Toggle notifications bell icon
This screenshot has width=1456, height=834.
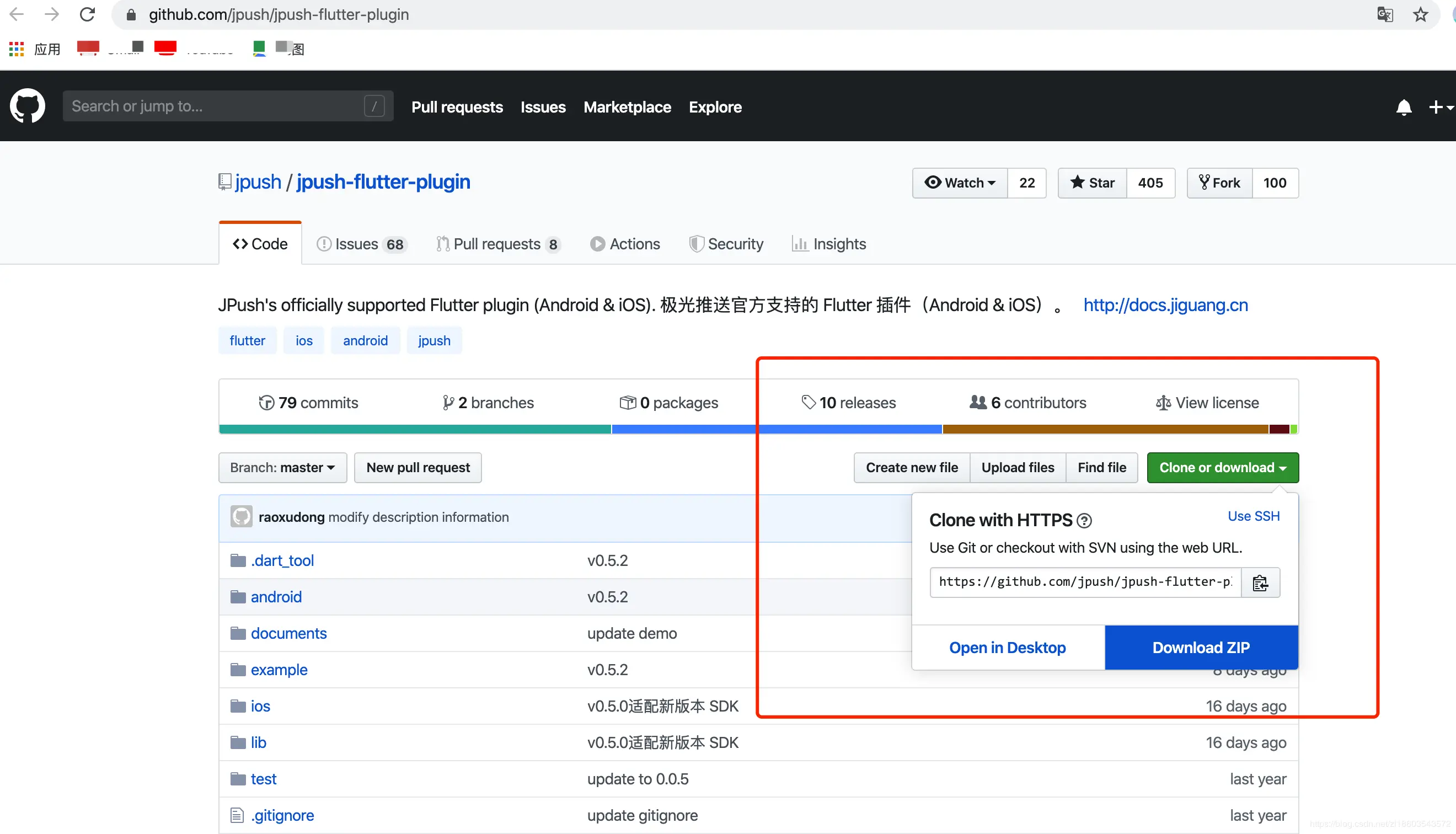(1404, 107)
